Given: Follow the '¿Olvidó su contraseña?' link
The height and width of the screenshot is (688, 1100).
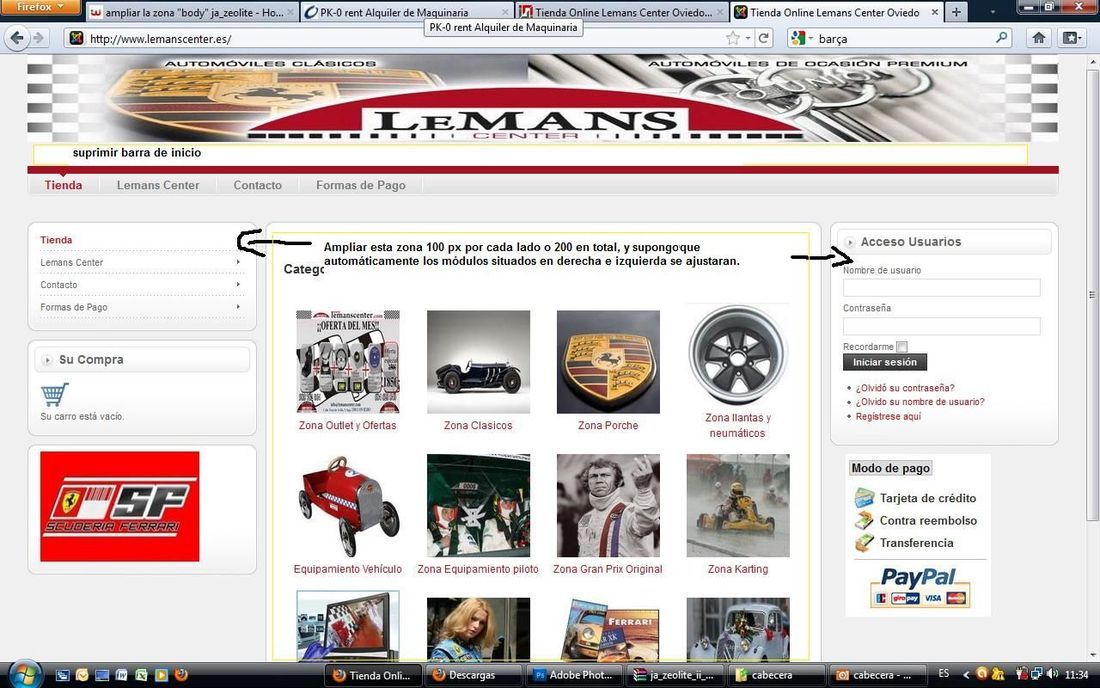Looking at the screenshot, I should [905, 388].
